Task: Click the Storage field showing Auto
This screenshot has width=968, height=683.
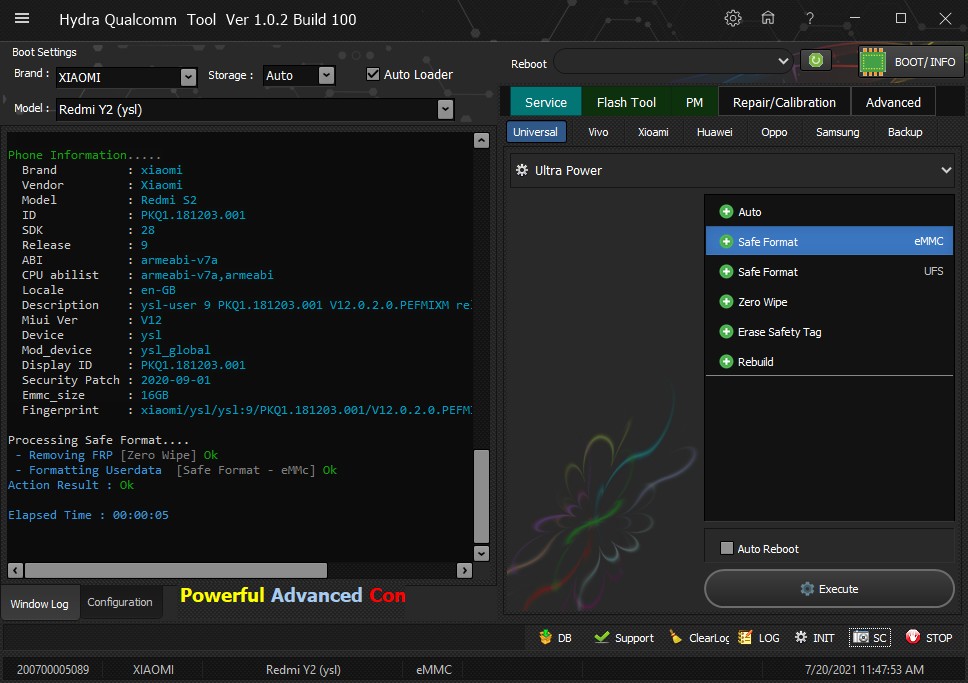Action: click(x=299, y=75)
